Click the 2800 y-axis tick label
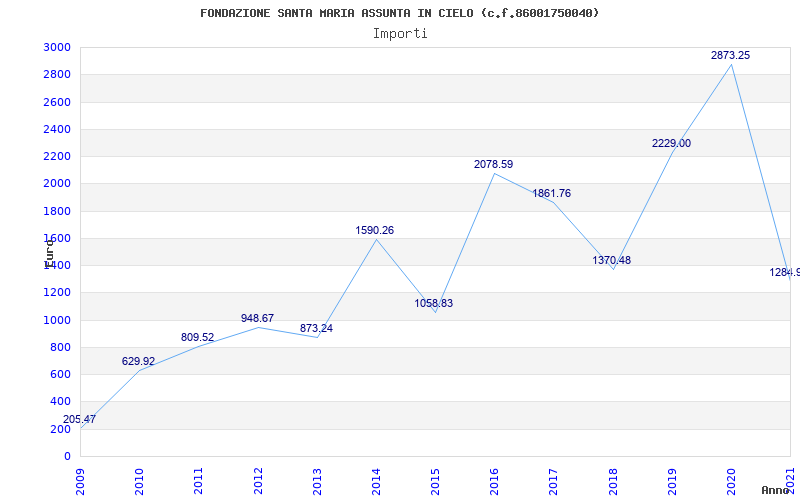Image resolution: width=800 pixels, height=500 pixels. tap(57, 74)
